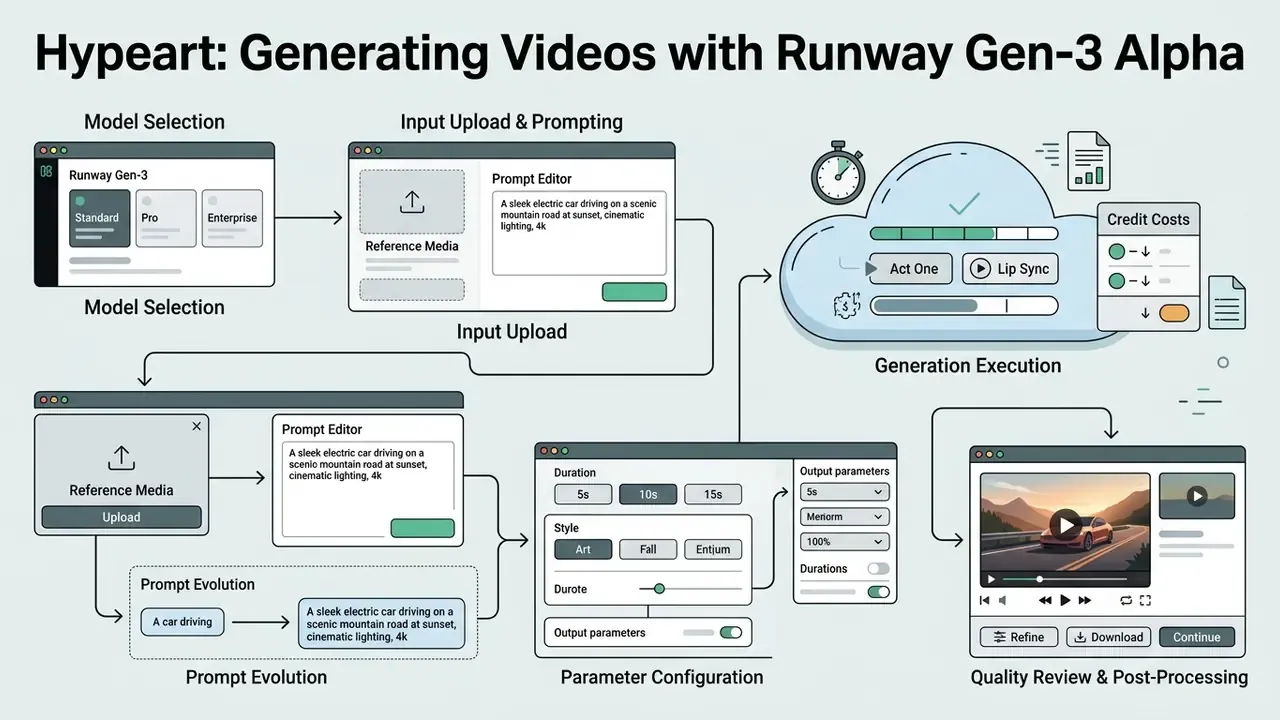Open the 5s dropdown under Output parameters
Viewport: 1280px width, 720px height.
click(x=844, y=492)
